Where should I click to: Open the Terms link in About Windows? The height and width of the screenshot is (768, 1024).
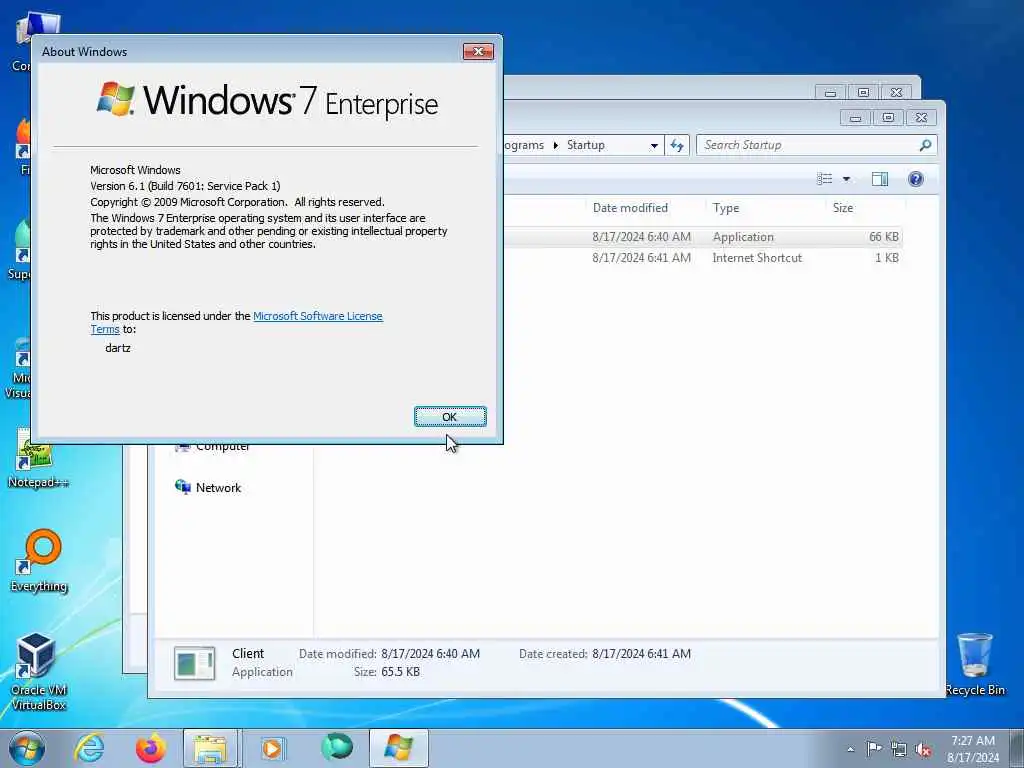[104, 329]
